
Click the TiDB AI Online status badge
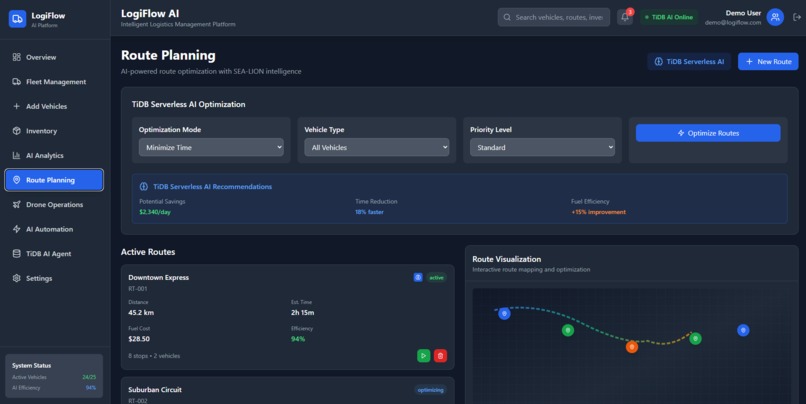tap(669, 17)
